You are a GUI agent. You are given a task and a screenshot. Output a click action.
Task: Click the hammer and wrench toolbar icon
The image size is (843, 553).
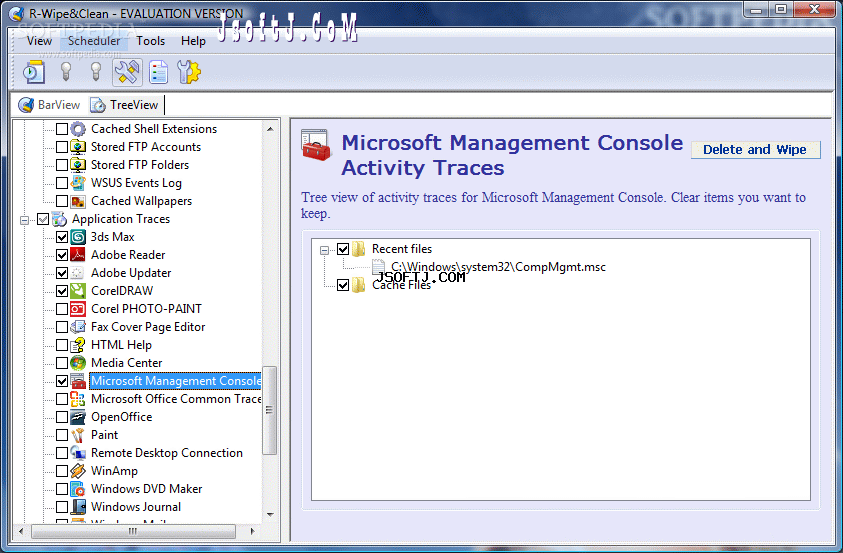coord(127,72)
